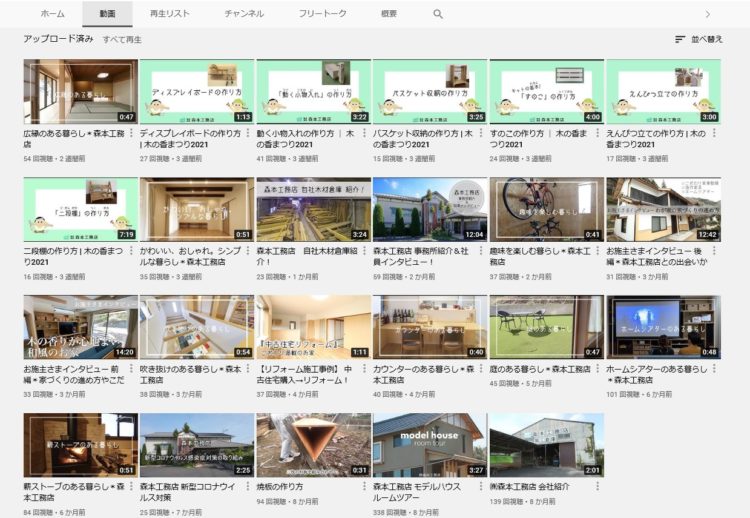Open options menu for 焼板の作り方 video

click(x=364, y=486)
